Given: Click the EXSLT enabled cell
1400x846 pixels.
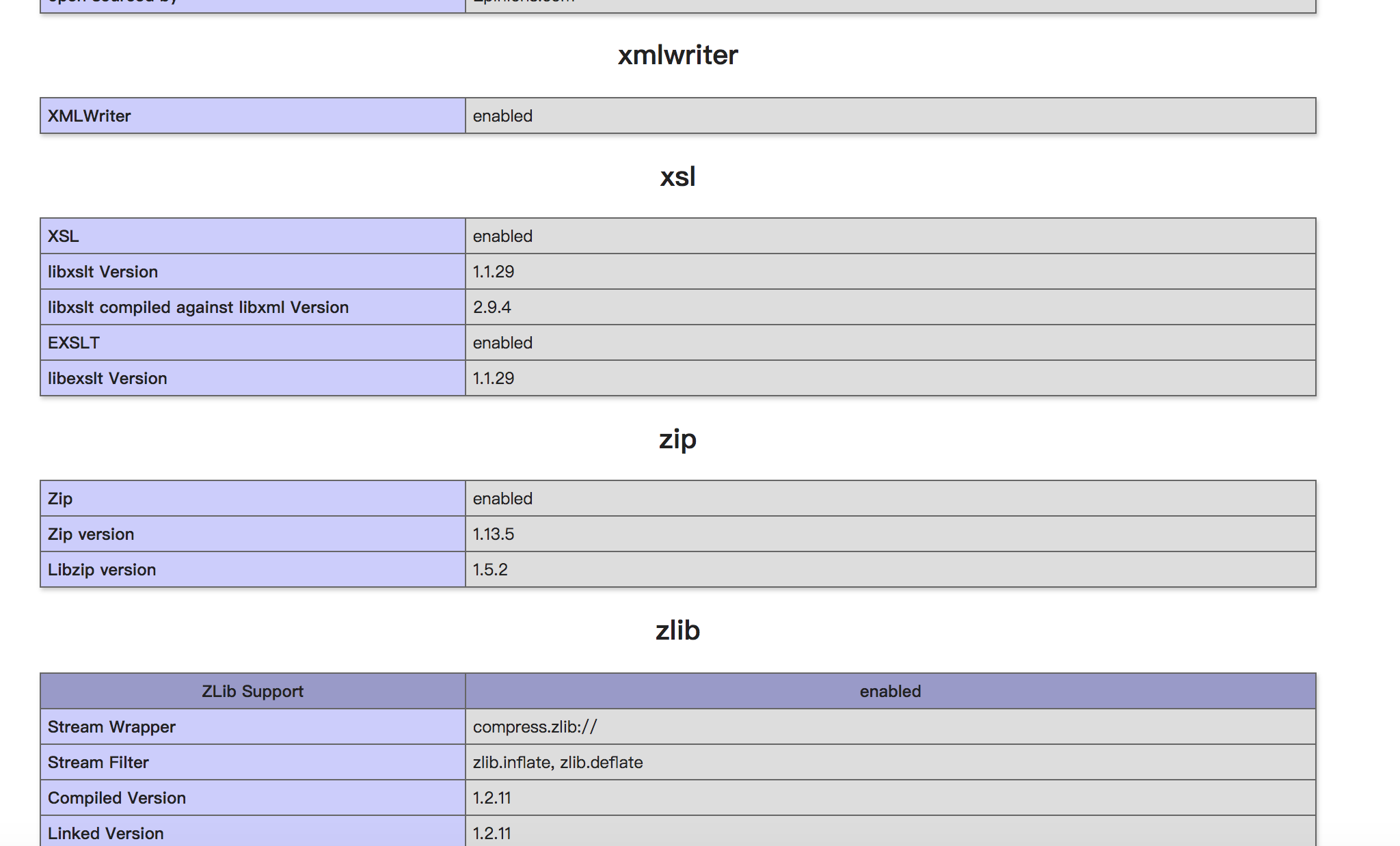Looking at the screenshot, I should [x=502, y=342].
